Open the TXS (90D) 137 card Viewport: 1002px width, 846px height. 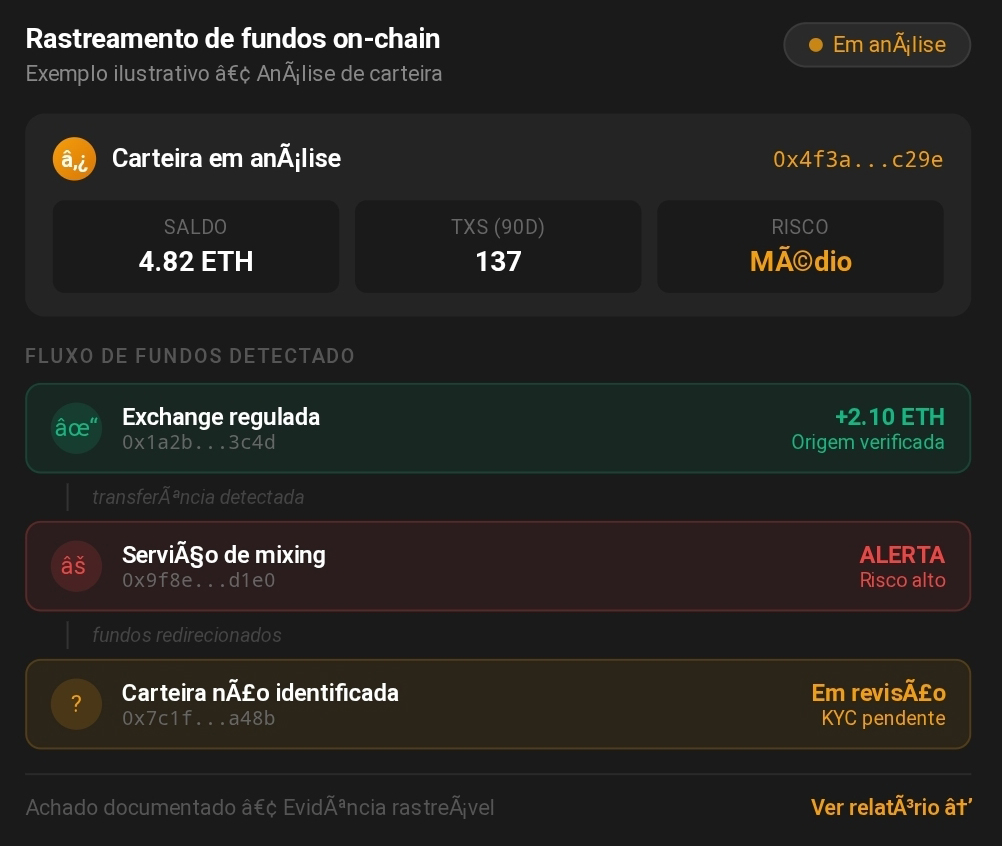click(498, 247)
